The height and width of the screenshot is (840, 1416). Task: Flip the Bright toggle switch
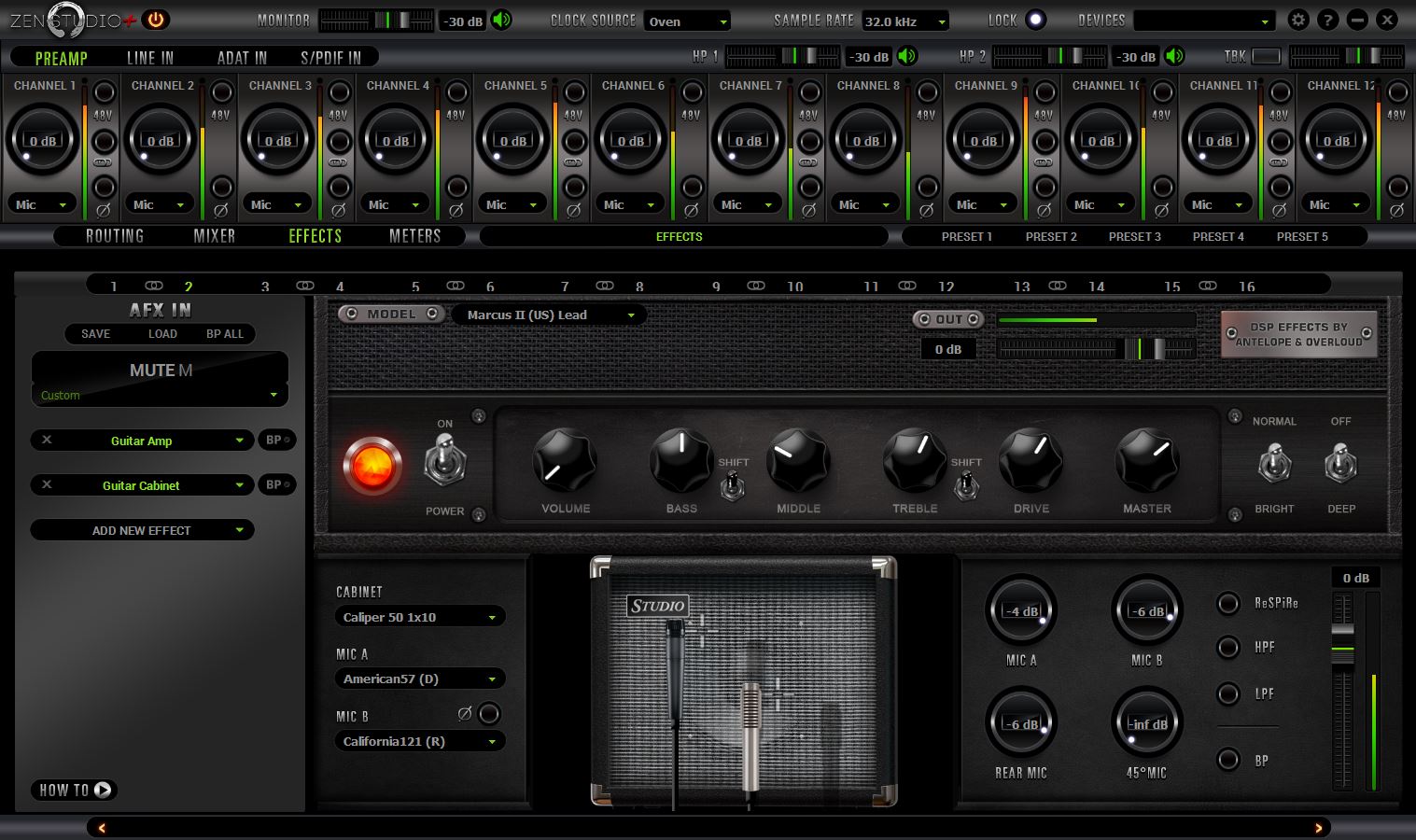1274,464
